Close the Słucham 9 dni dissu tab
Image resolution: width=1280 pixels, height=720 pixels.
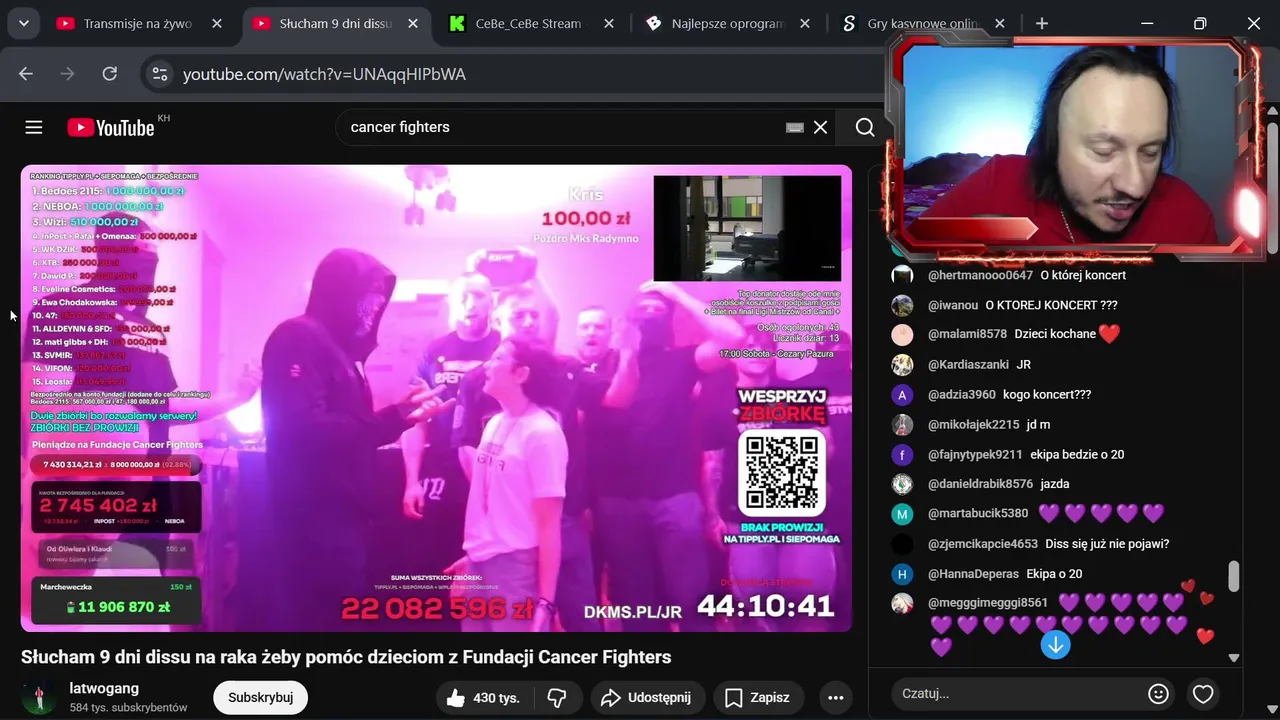point(412,23)
